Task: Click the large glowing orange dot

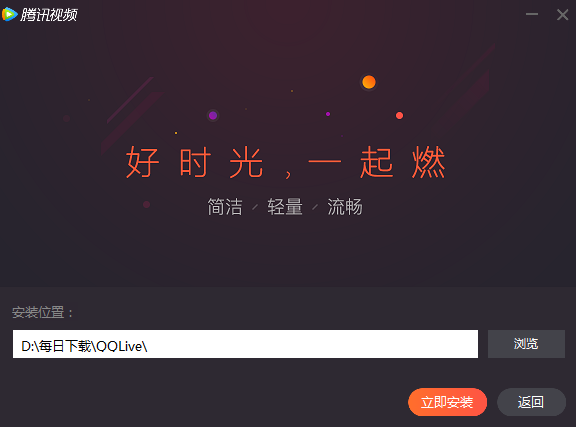Action: 369,82
